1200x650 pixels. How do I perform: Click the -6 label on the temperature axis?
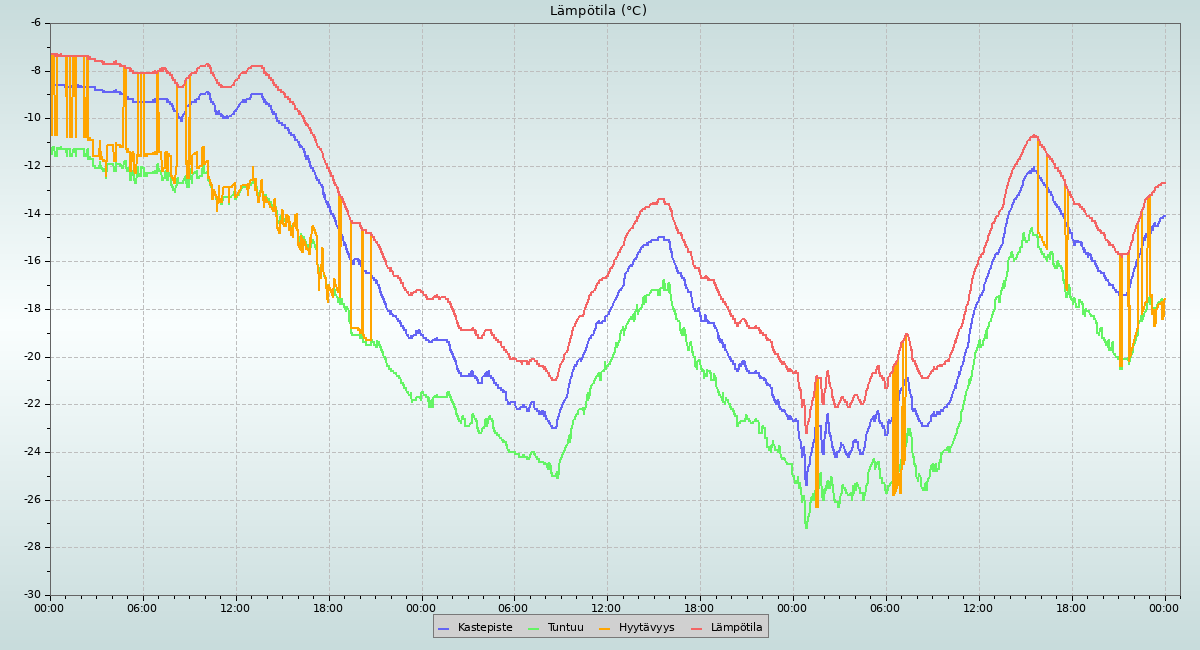(x=35, y=22)
